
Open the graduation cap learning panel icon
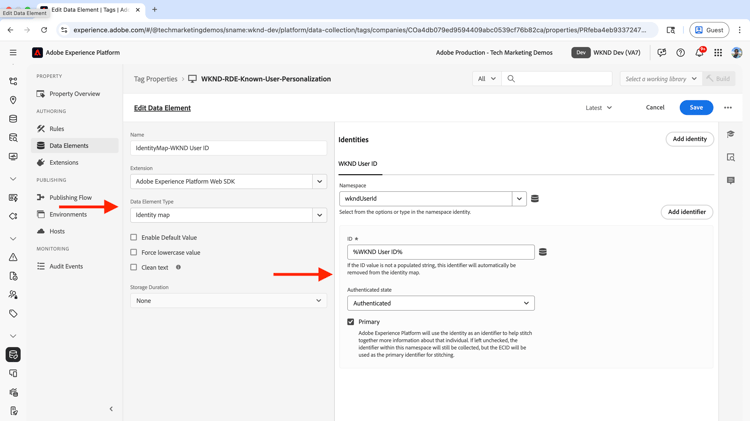(730, 134)
